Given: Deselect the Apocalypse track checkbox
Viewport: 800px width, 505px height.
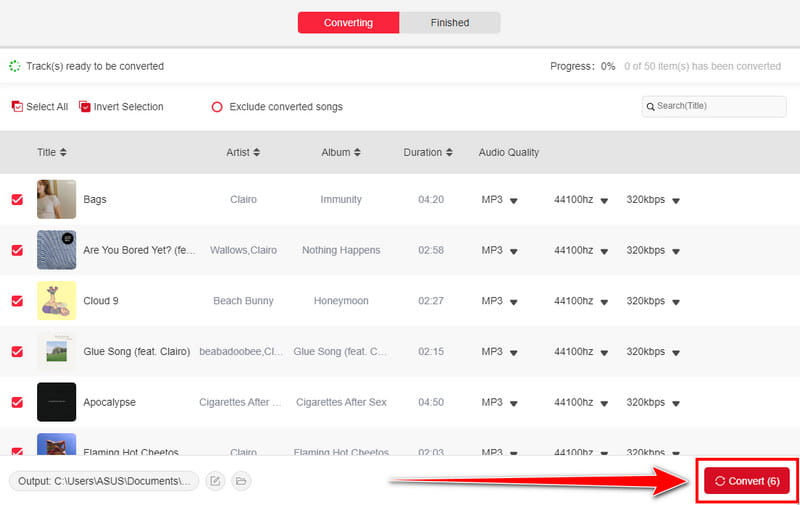Looking at the screenshot, I should pos(17,402).
